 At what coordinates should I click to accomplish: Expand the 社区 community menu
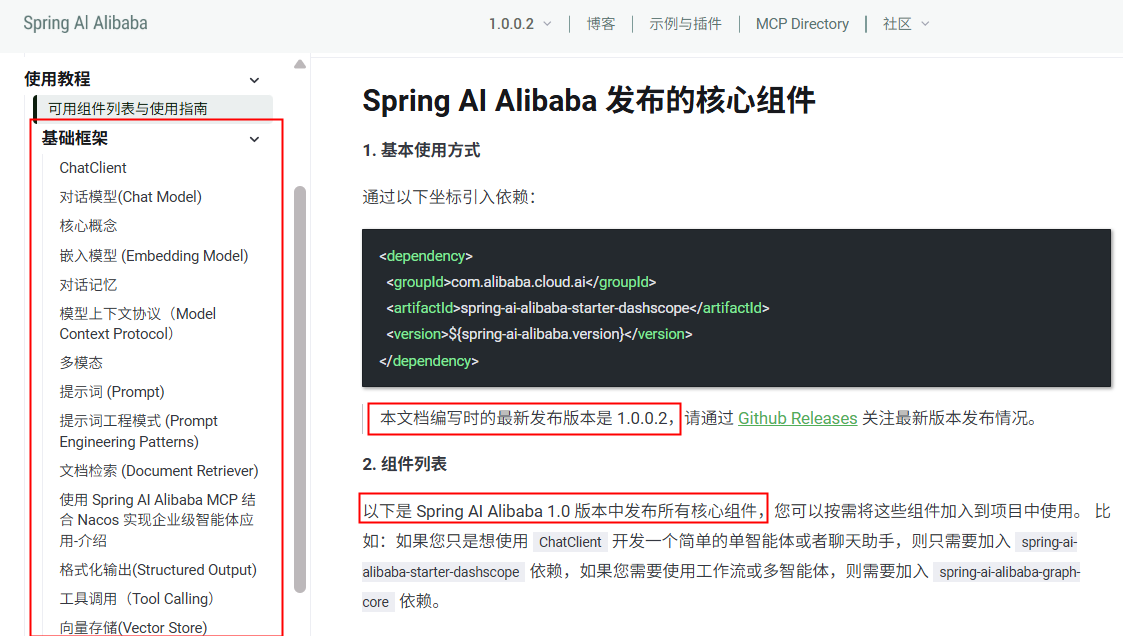[903, 22]
